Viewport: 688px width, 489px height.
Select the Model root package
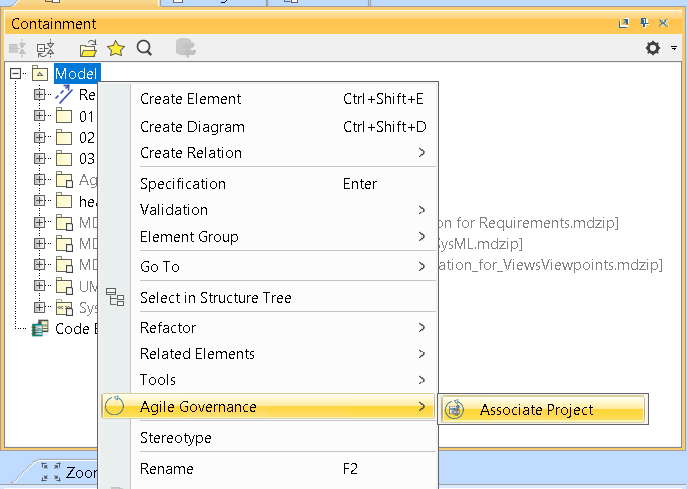[76, 73]
